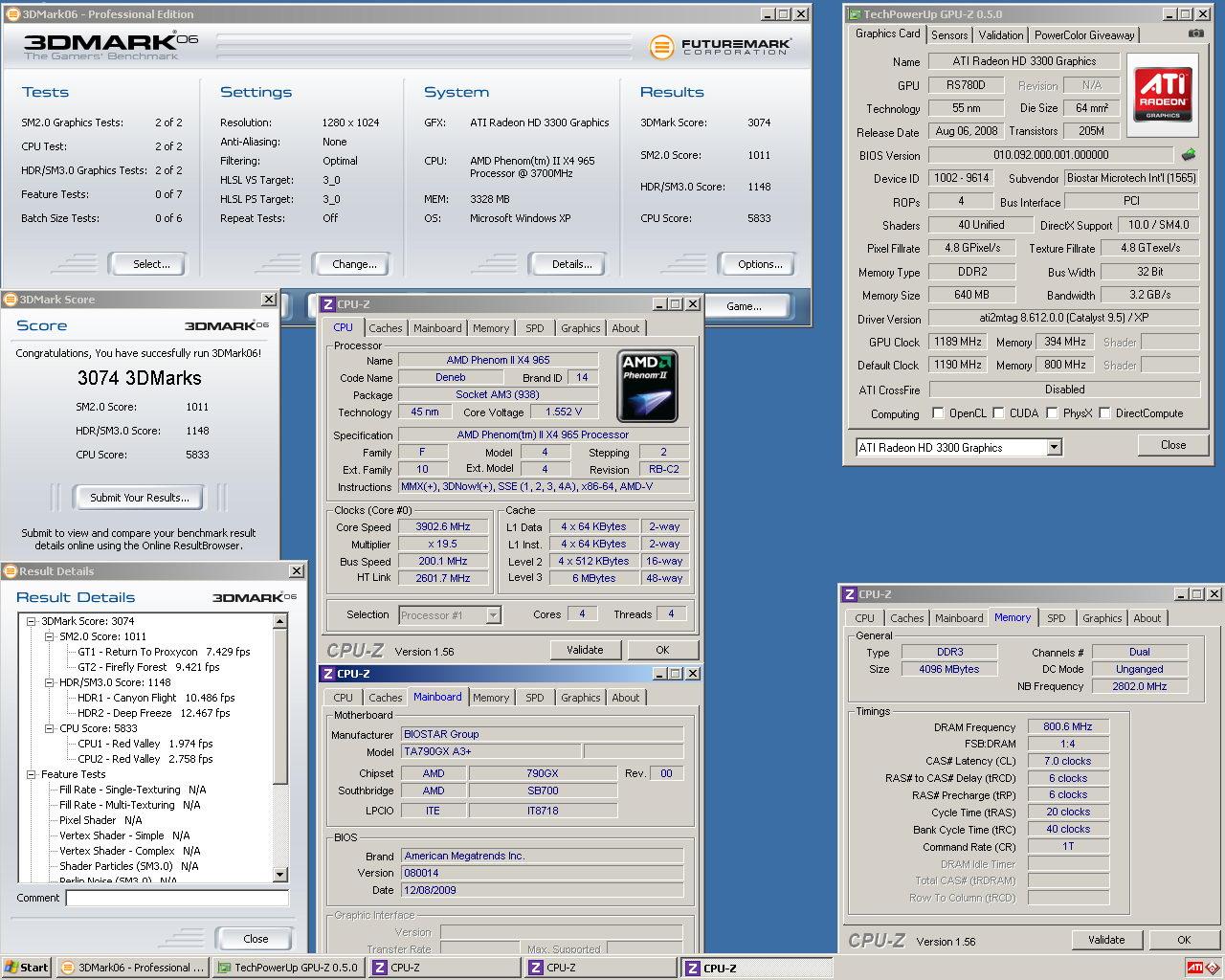Viewport: 1225px width, 980px height.
Task: Open SPD tab in CPU-Z Memory window
Action: click(x=1057, y=618)
